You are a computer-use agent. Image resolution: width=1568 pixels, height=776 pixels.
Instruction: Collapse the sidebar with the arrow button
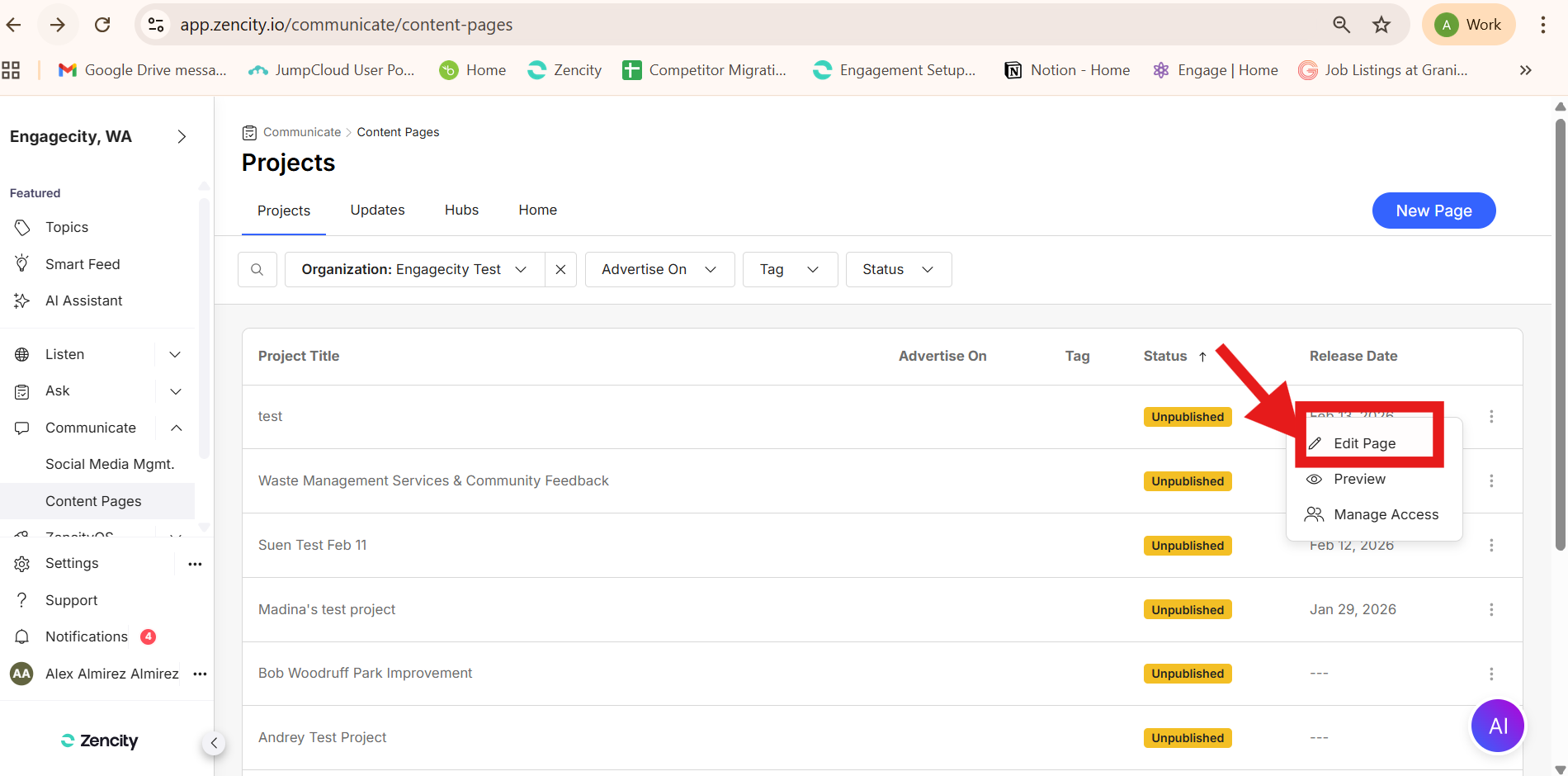[214, 743]
